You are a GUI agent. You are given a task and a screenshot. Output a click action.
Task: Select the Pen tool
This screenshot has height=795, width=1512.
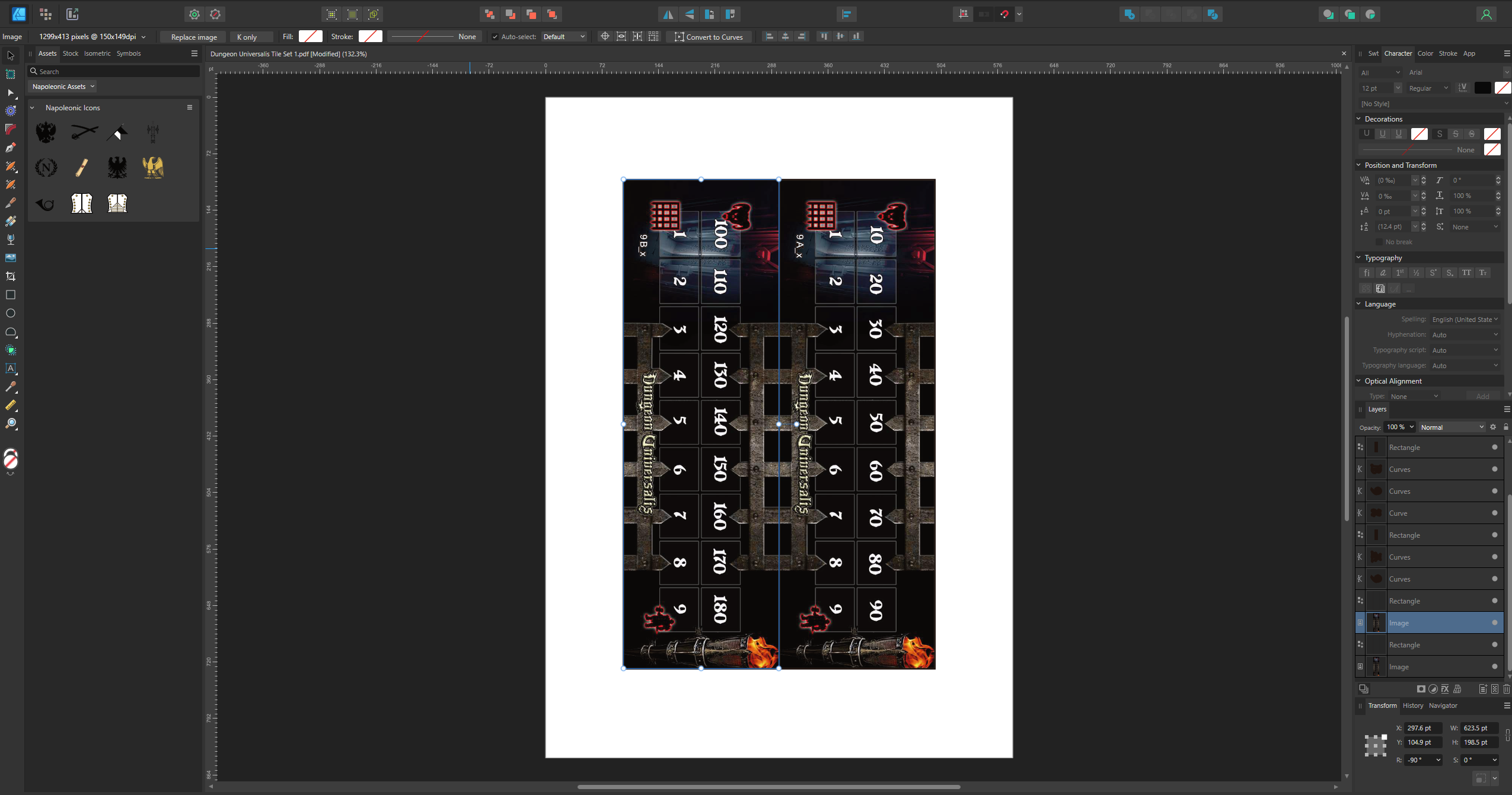(10, 148)
